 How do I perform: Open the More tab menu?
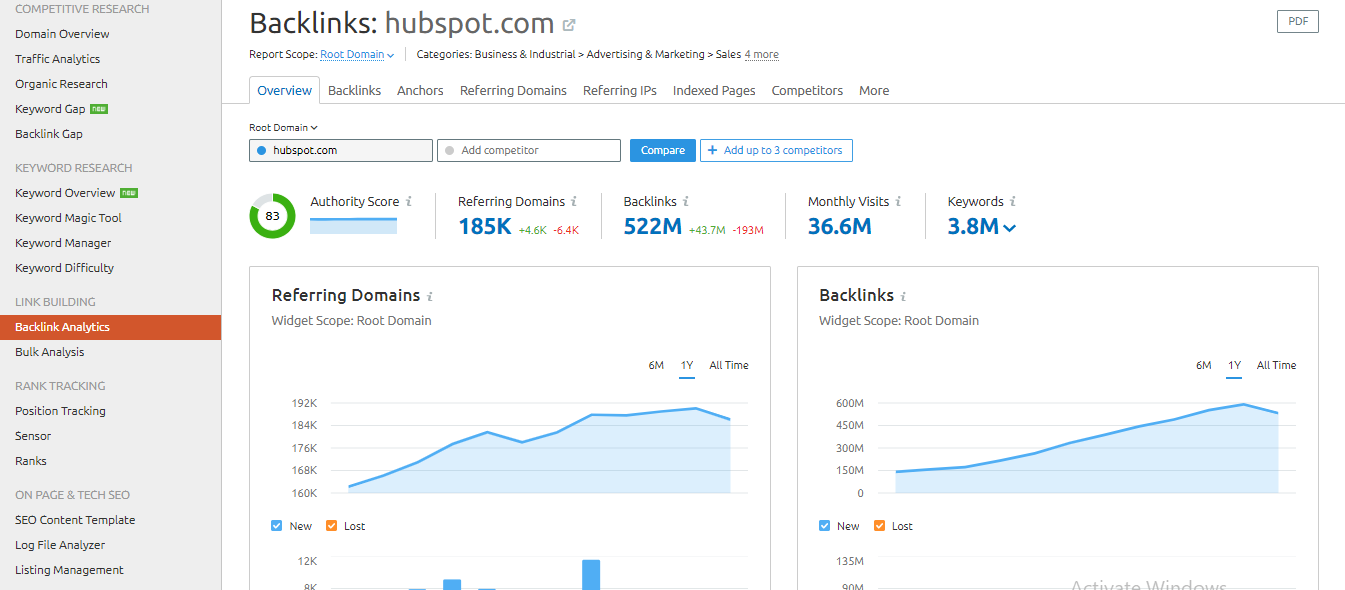coord(874,91)
